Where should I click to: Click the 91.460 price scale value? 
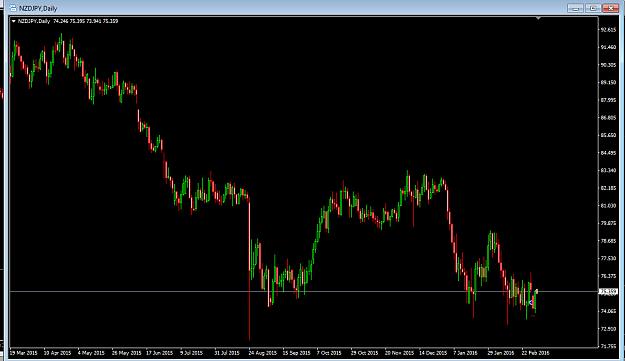608,47
